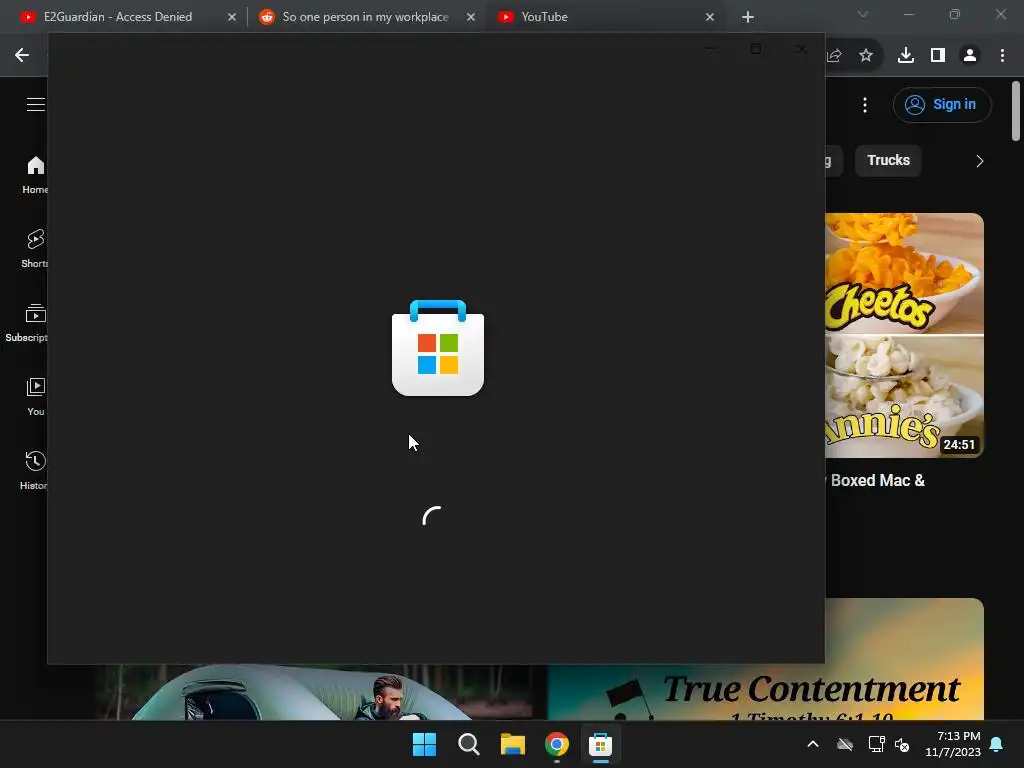Open the Windows Start menu
Viewport: 1024px width, 768px height.
[424, 744]
